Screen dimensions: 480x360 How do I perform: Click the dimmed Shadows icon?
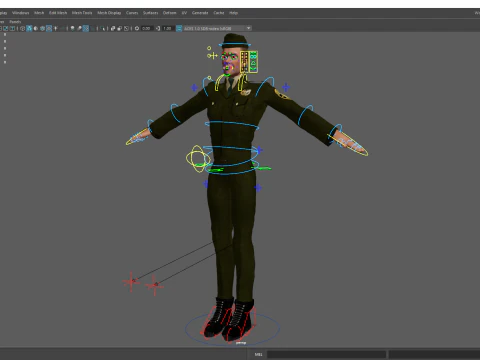(62, 28)
